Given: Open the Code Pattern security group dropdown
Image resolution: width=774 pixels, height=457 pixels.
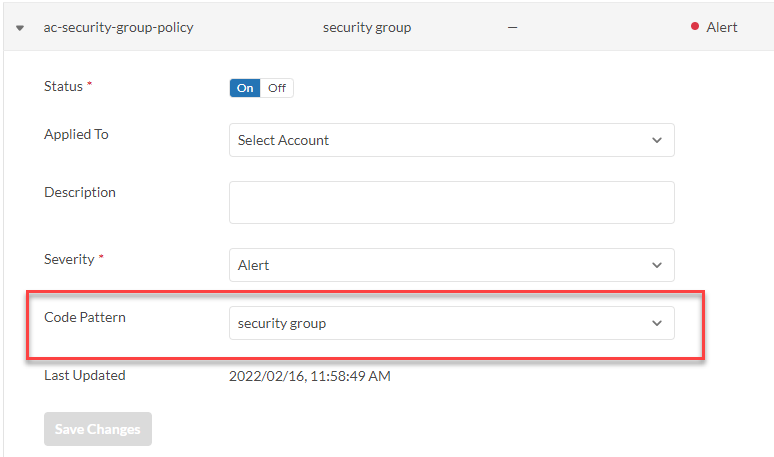Looking at the screenshot, I should pyautogui.click(x=451, y=323).
